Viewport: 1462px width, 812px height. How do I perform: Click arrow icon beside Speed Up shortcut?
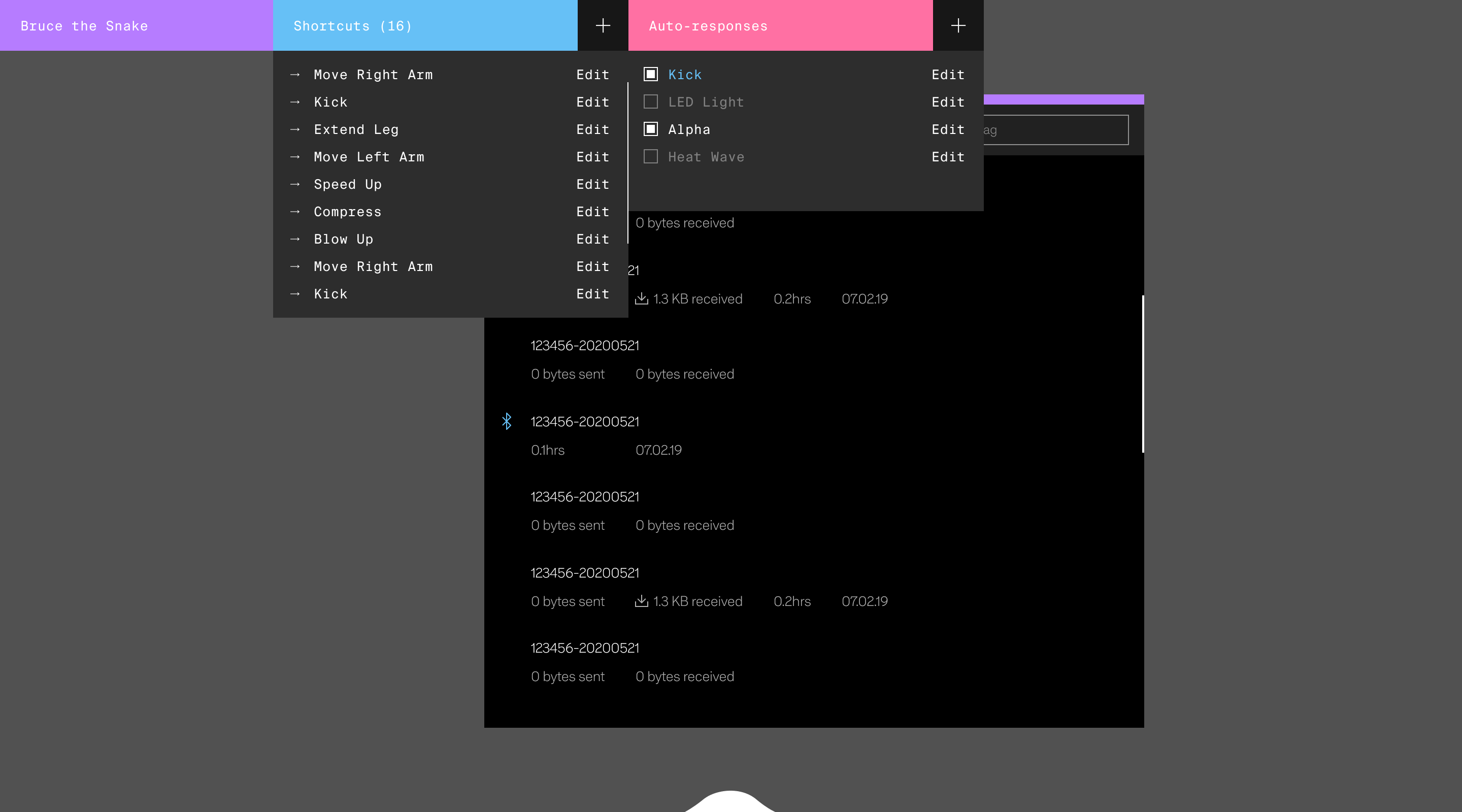(294, 184)
